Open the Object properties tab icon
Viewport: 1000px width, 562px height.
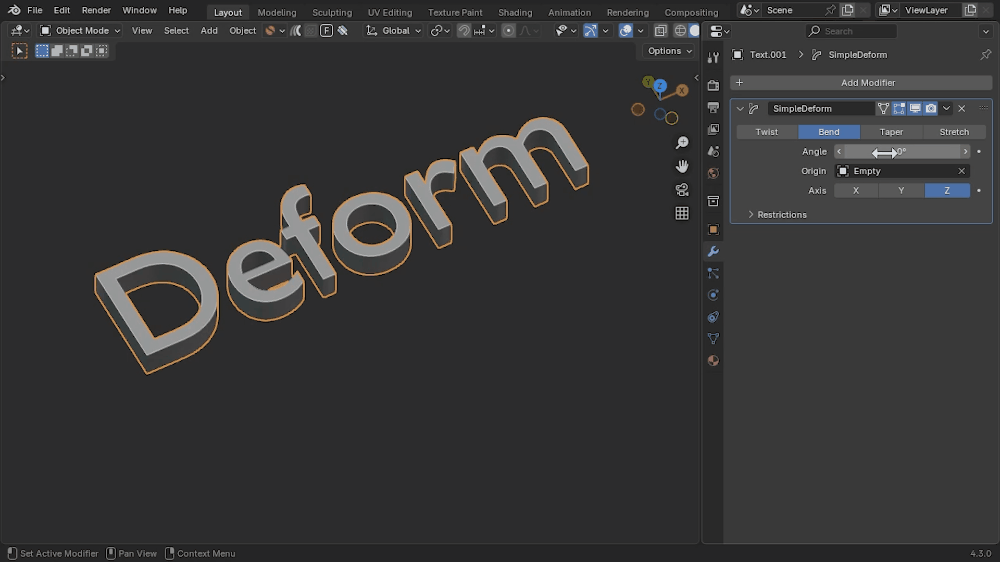(713, 230)
